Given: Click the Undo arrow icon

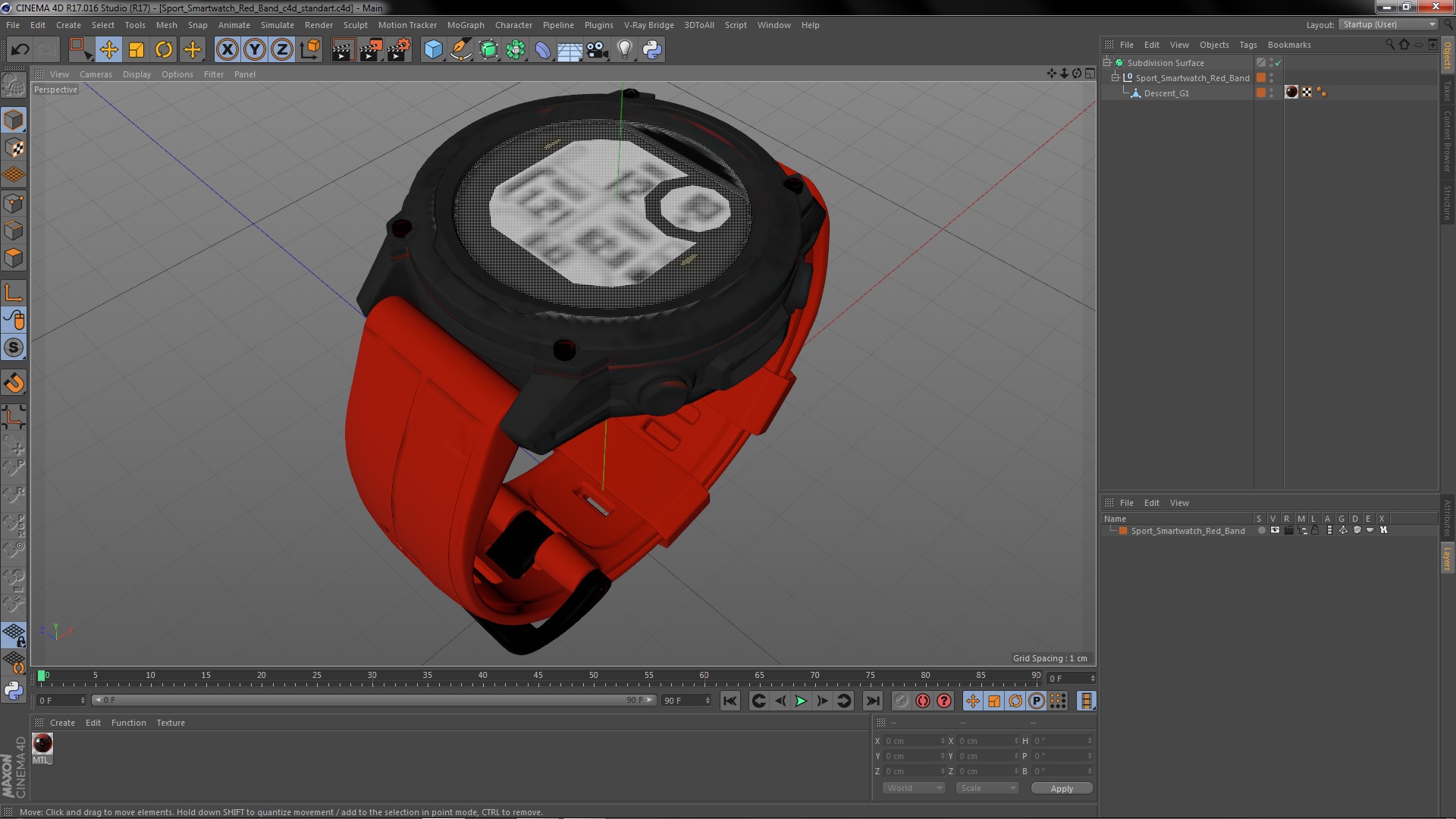Looking at the screenshot, I should click(x=20, y=50).
